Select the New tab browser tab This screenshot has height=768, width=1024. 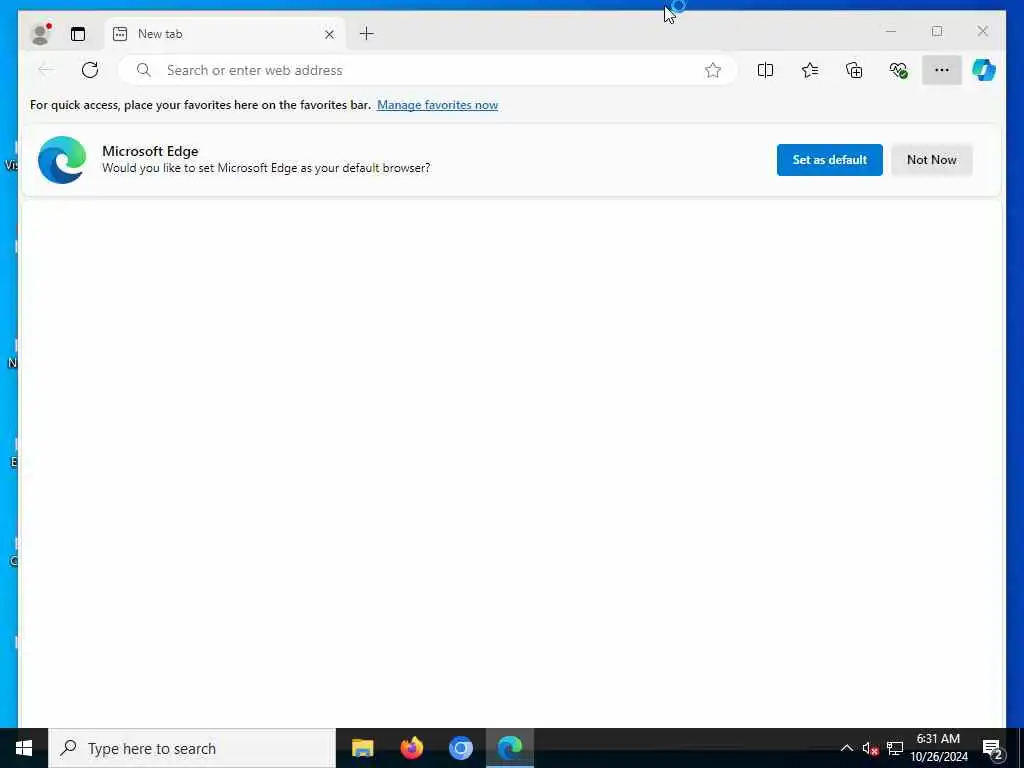point(225,34)
